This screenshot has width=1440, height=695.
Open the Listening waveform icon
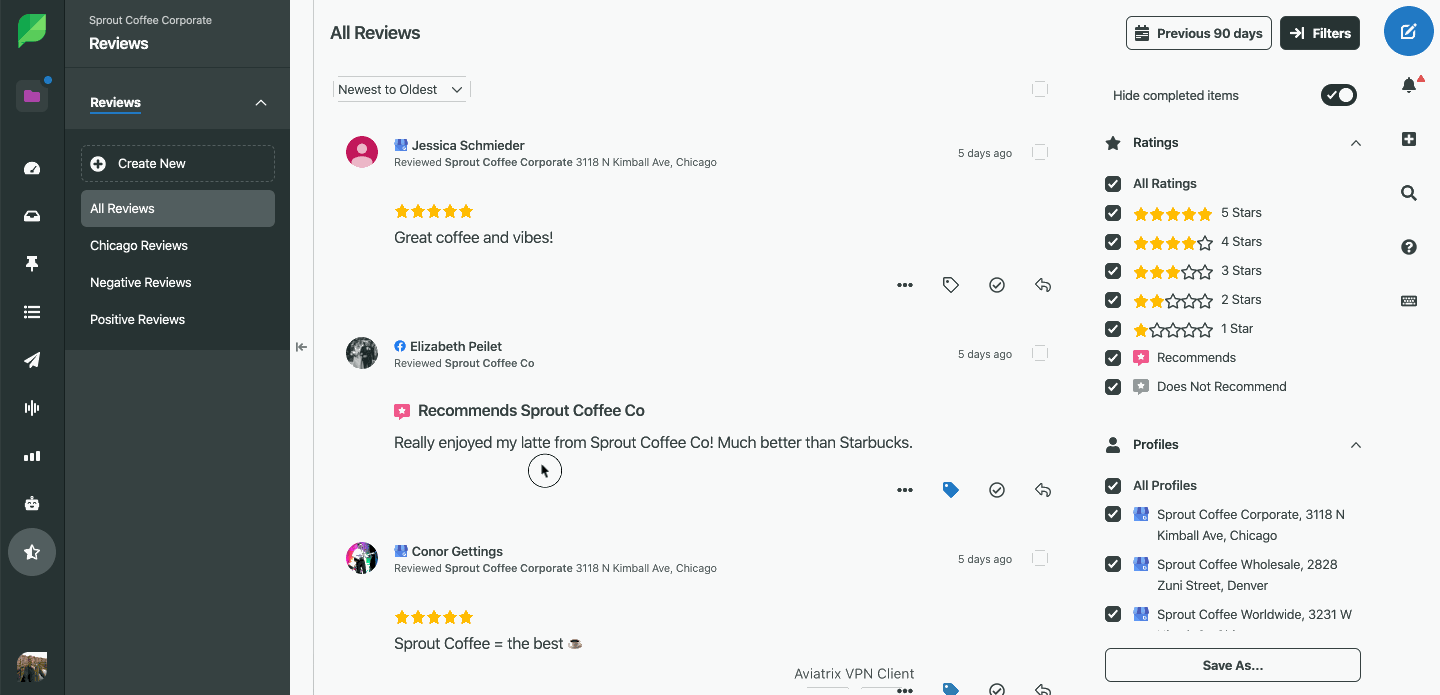32,407
